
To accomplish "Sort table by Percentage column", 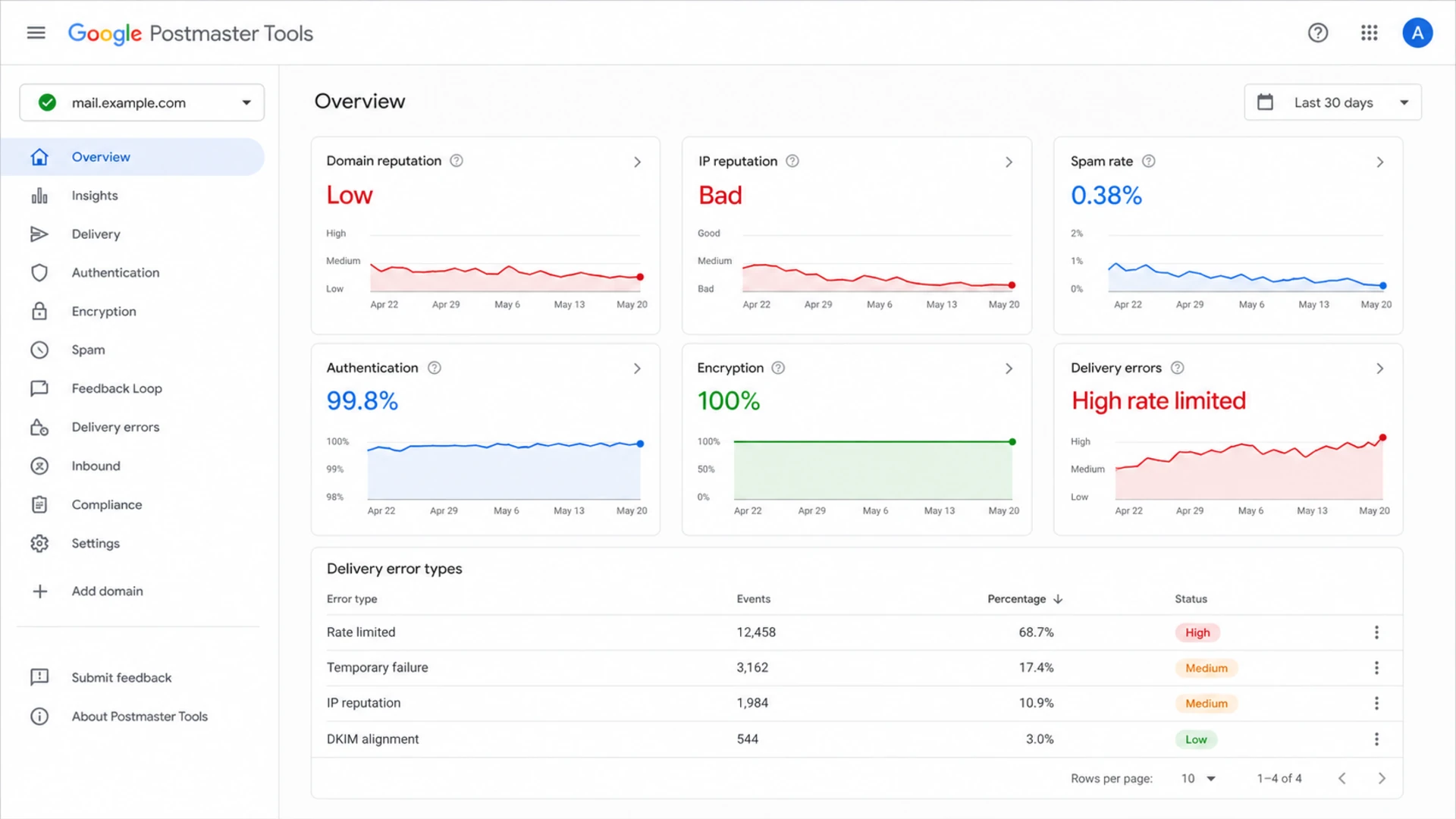I will pos(1025,599).
